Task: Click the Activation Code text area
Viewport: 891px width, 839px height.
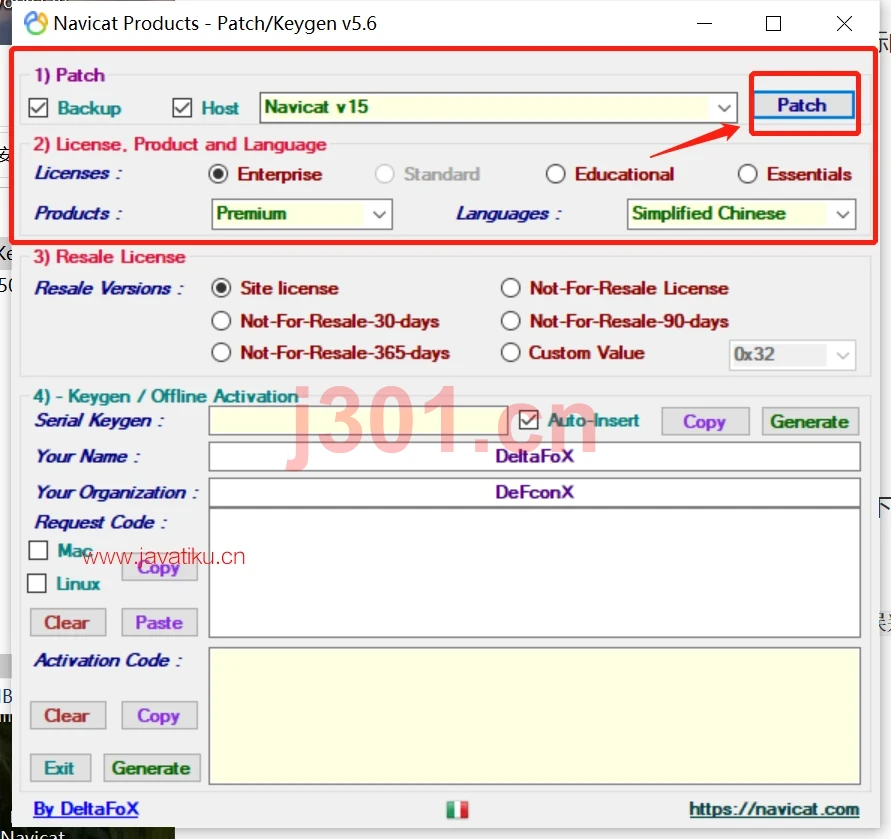Action: pos(534,716)
